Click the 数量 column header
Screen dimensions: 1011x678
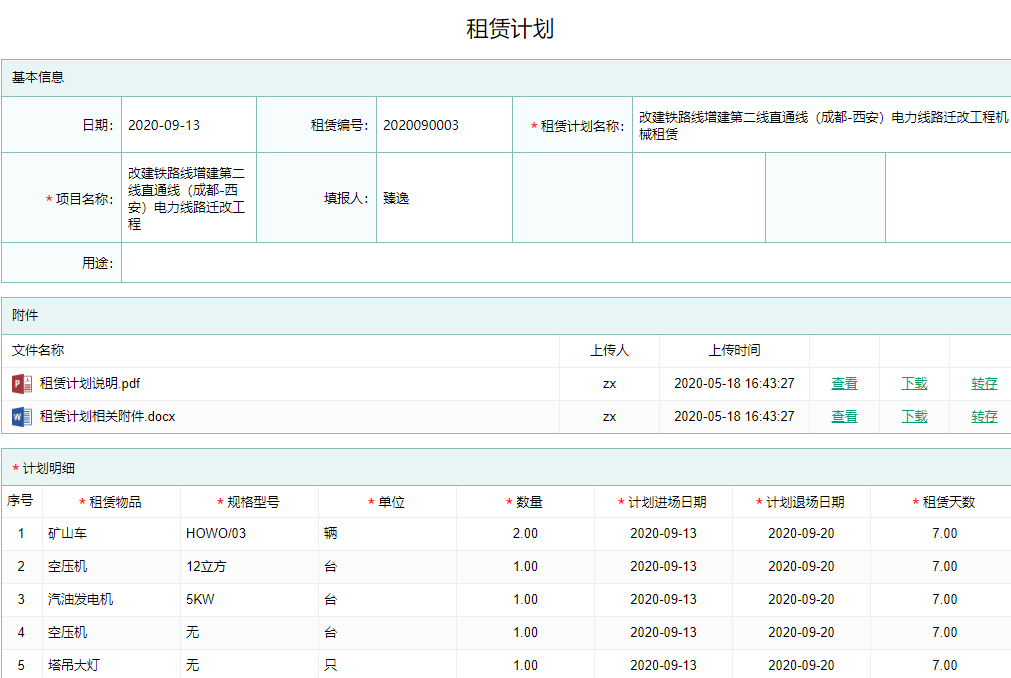(x=524, y=502)
